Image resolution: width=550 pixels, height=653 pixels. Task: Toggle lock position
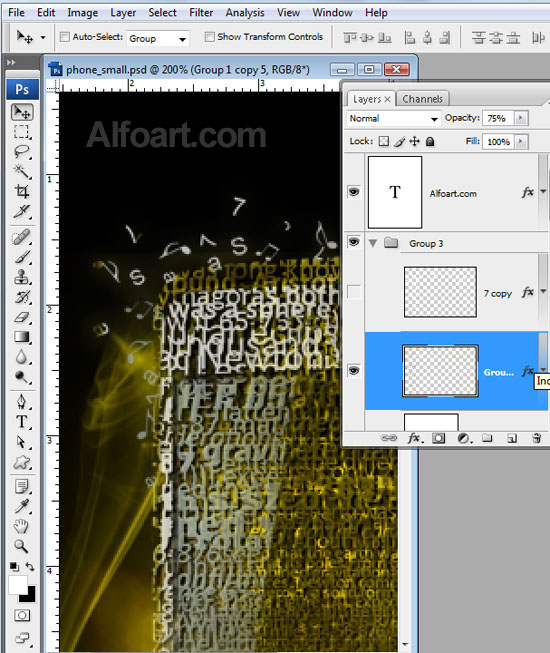point(414,141)
